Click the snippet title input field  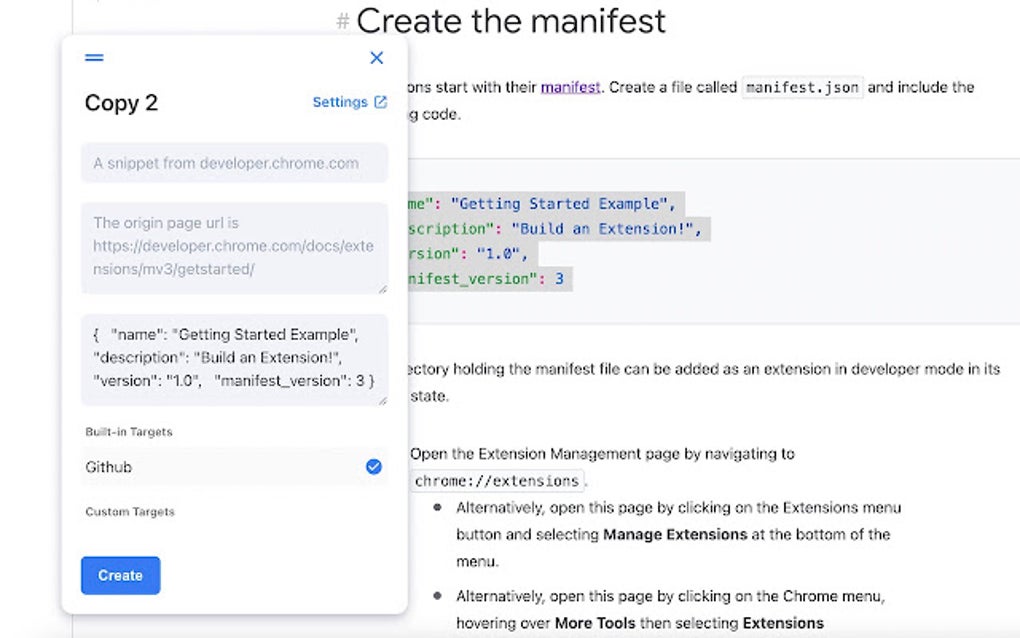click(x=234, y=163)
